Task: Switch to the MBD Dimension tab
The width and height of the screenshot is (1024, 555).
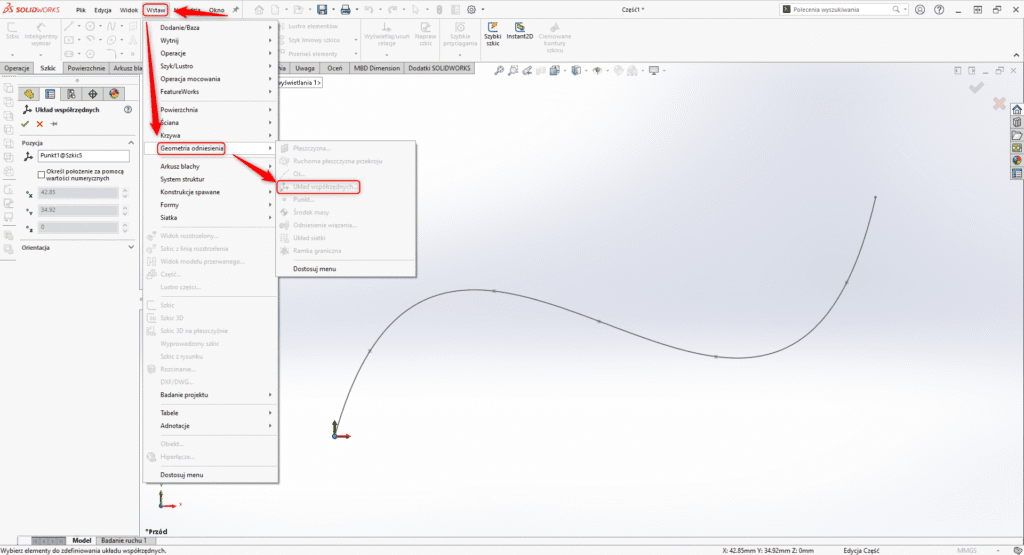Action: coord(377,68)
